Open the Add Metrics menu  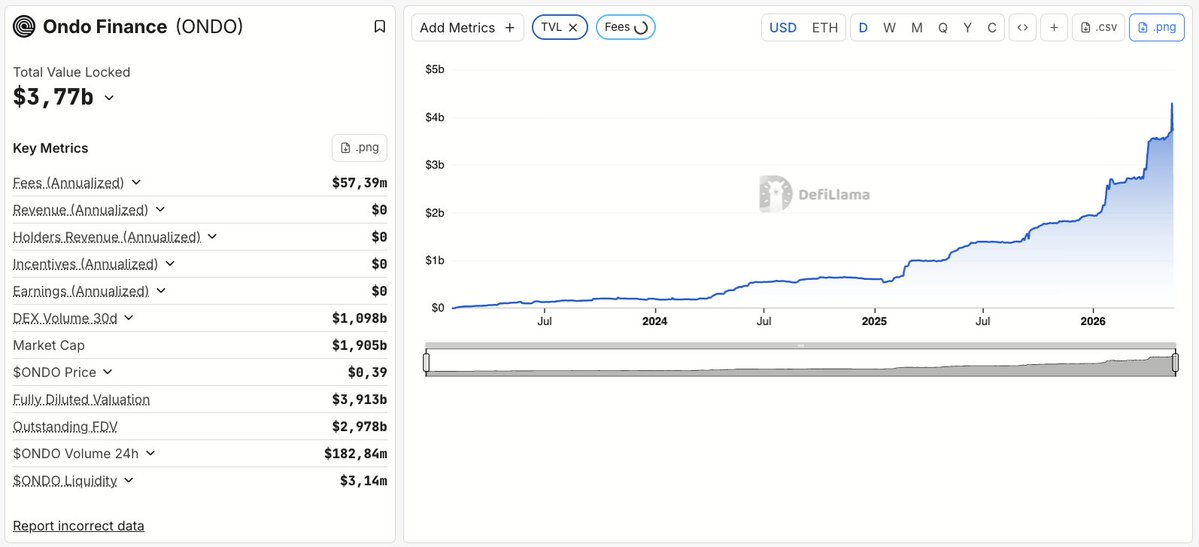coord(468,28)
